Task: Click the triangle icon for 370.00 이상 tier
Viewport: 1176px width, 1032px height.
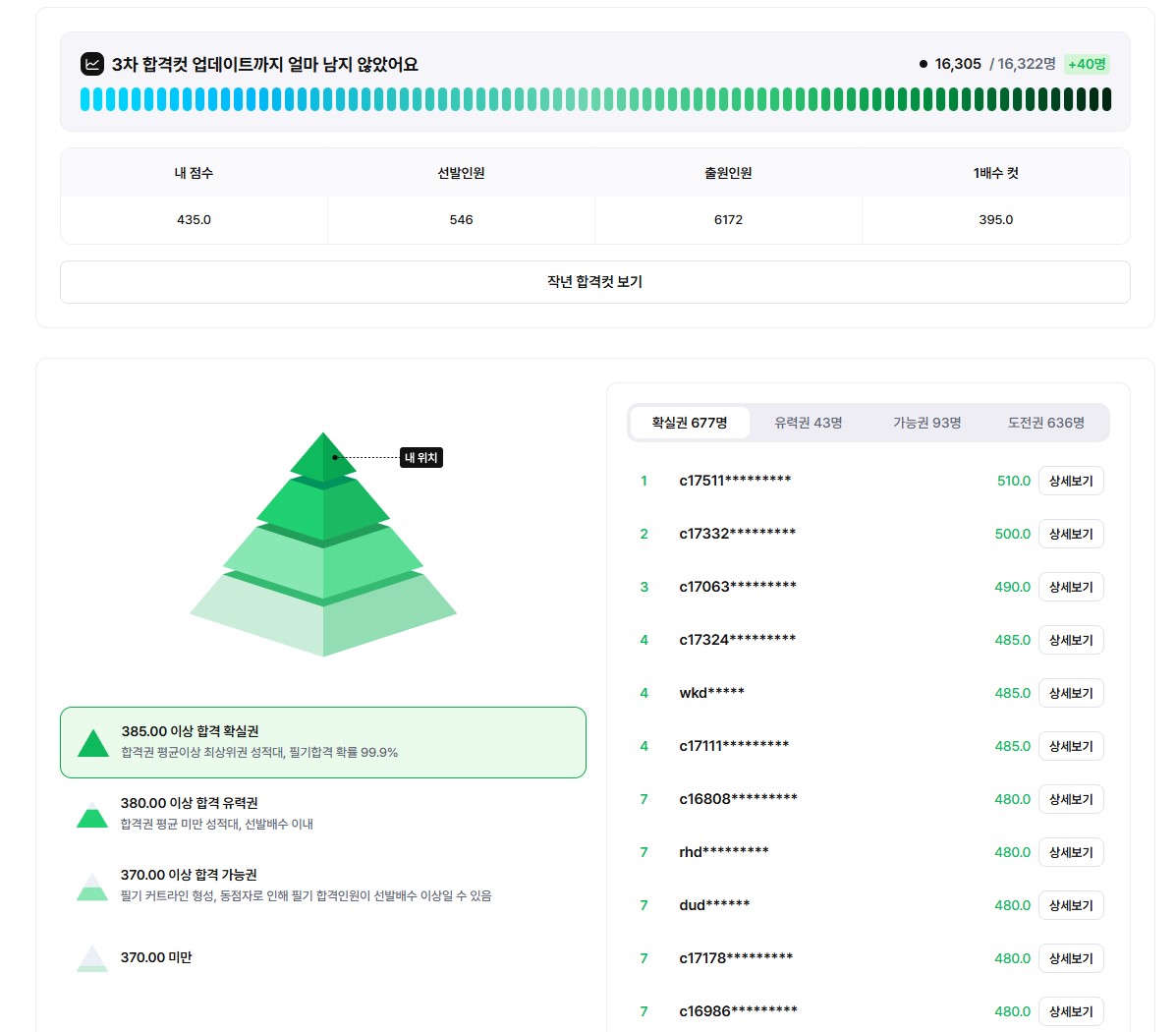Action: (x=92, y=887)
